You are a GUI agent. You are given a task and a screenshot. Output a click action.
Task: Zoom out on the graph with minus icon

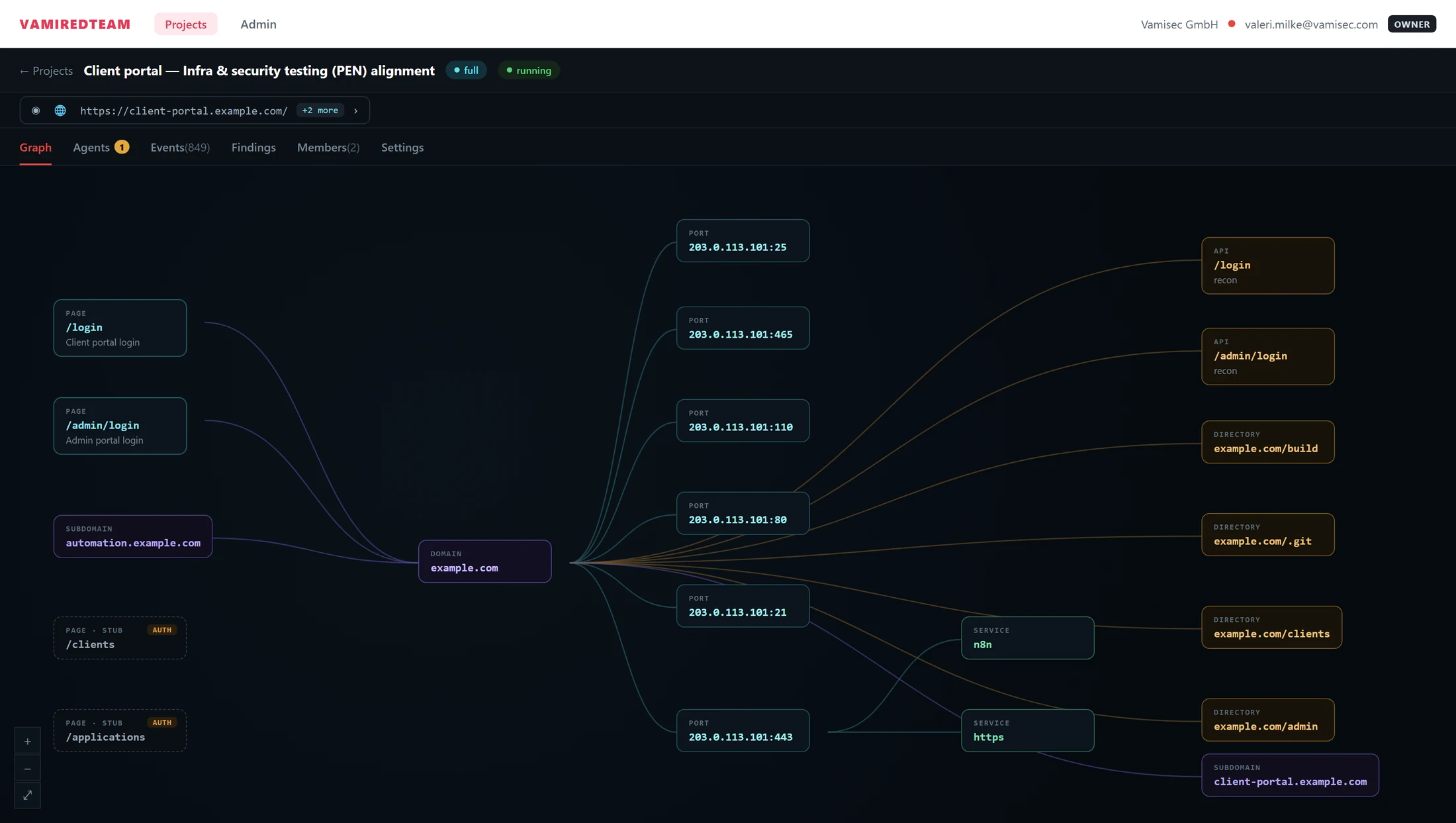27,769
